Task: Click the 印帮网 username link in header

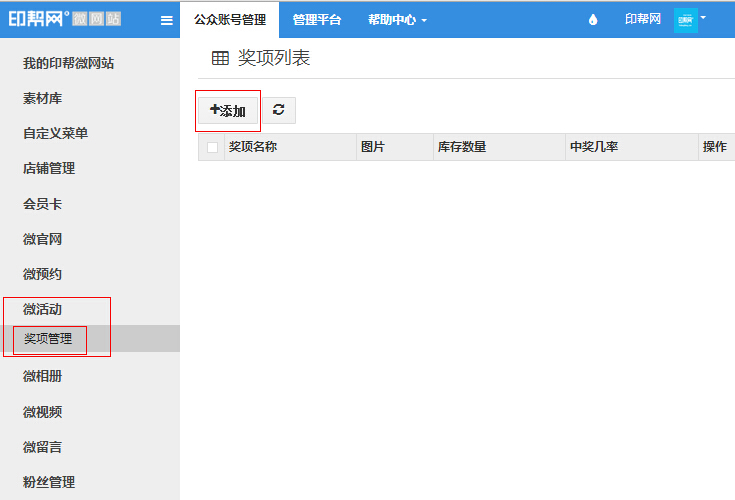Action: 642,19
